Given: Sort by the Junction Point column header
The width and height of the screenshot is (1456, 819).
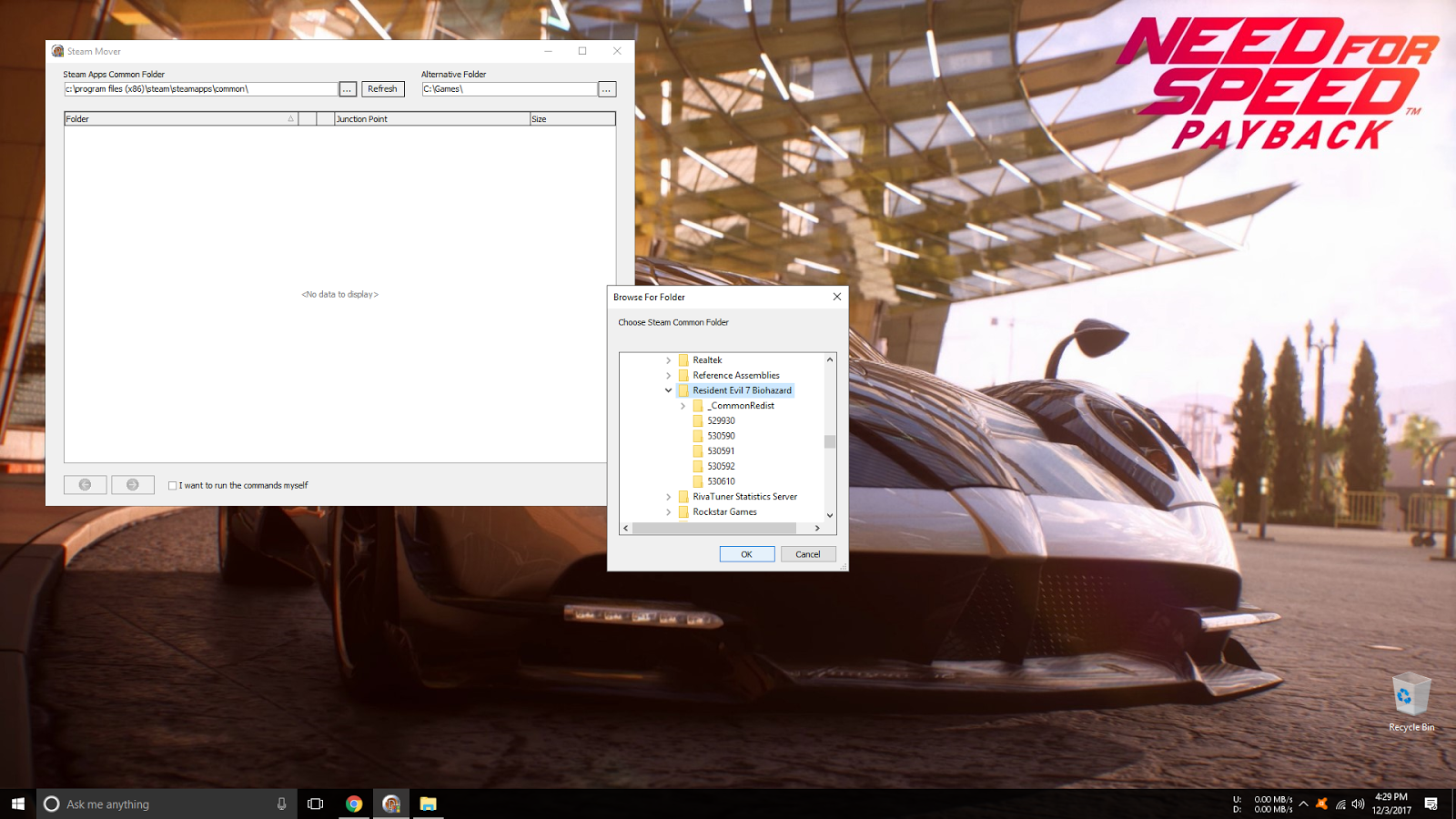Looking at the screenshot, I should (x=431, y=118).
